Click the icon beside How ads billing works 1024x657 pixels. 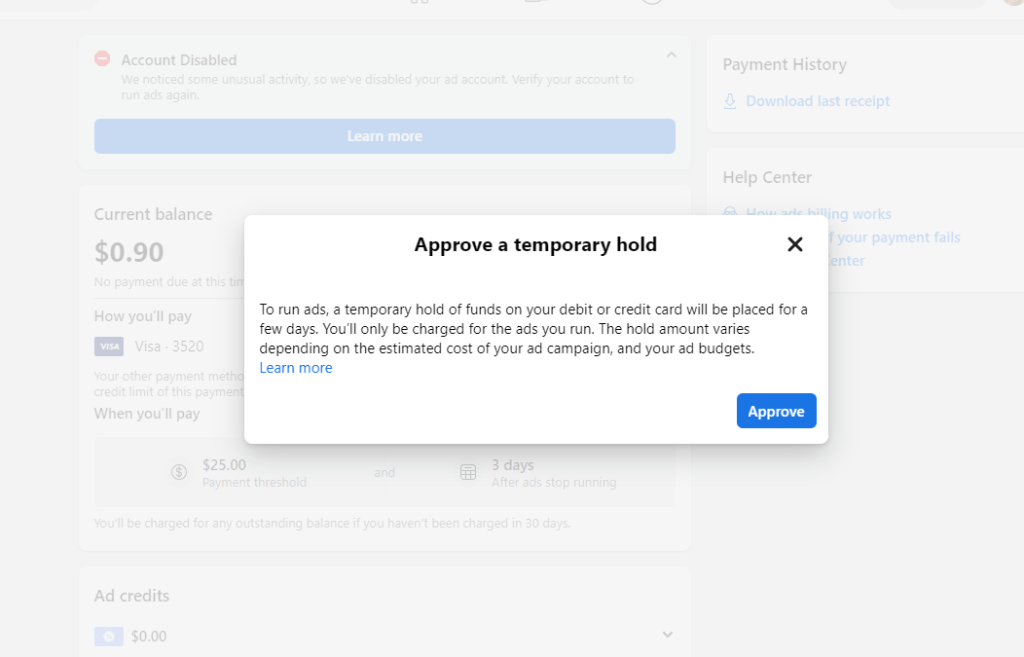(x=730, y=213)
